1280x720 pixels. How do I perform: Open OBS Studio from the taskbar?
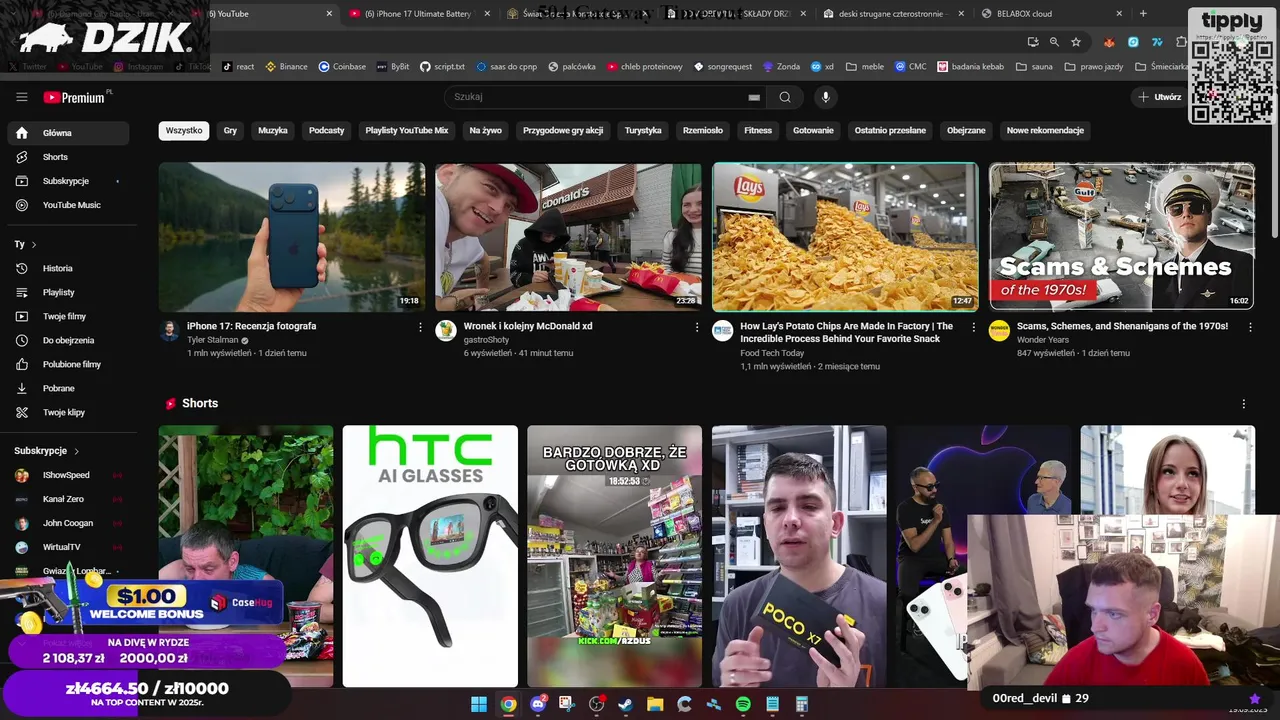(597, 704)
